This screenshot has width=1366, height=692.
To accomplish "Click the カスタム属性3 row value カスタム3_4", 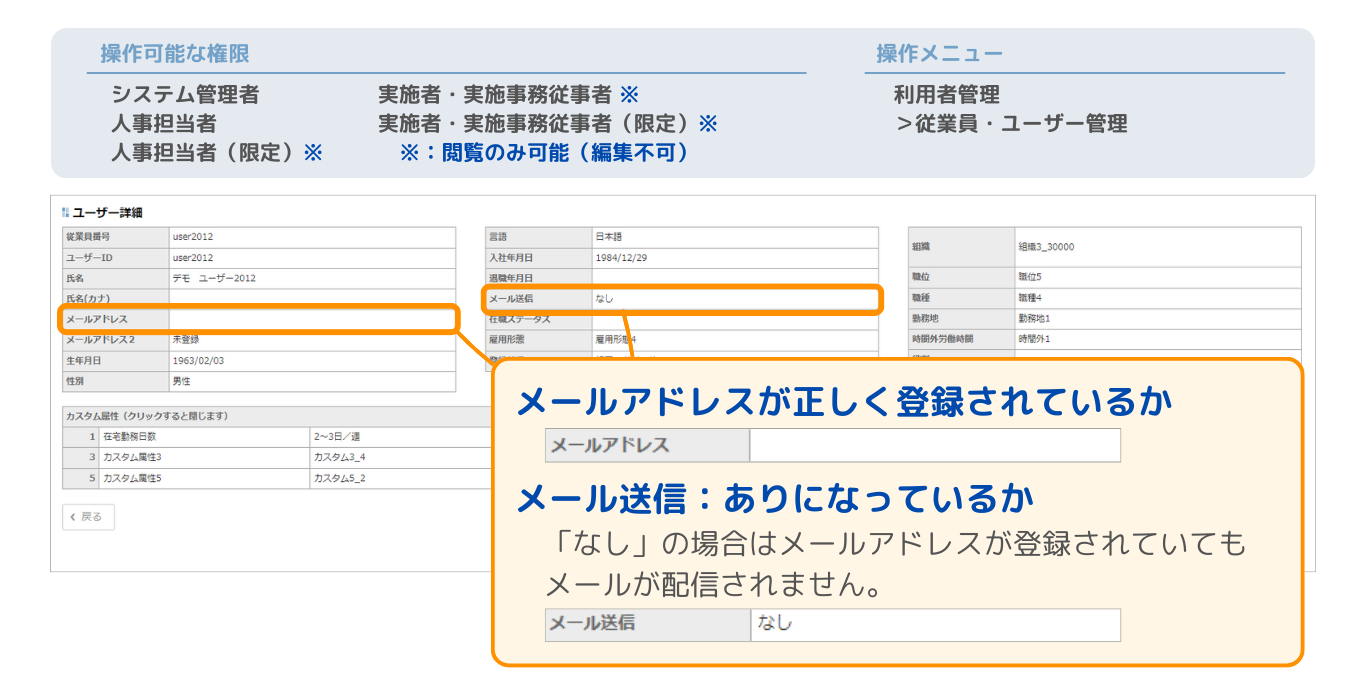I will click(340, 457).
